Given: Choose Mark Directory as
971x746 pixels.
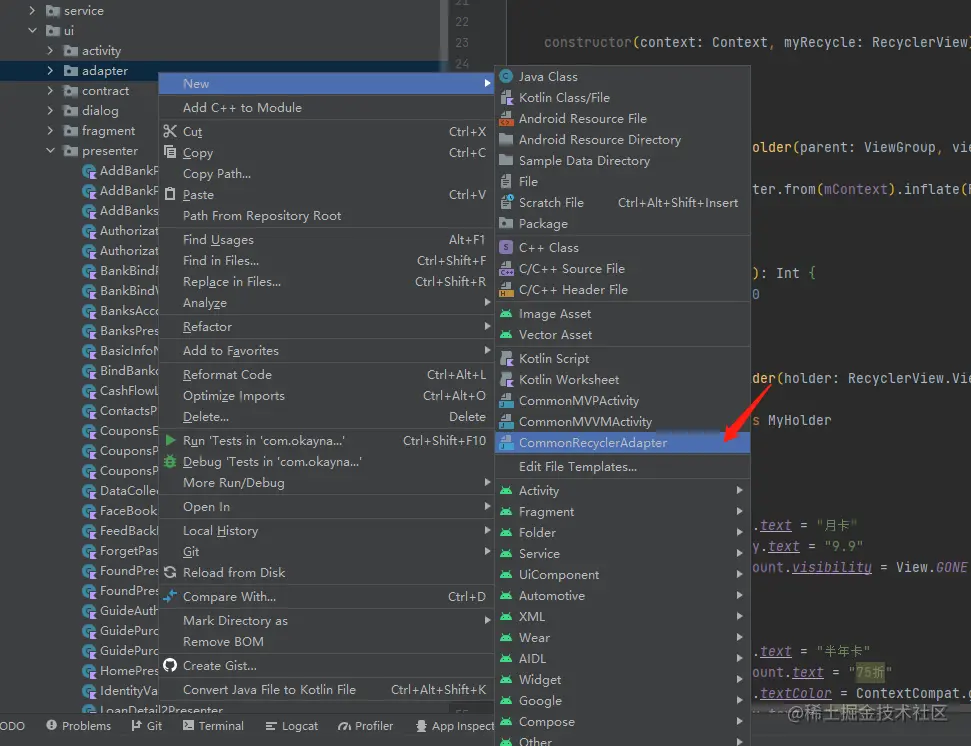Looking at the screenshot, I should click(326, 620).
